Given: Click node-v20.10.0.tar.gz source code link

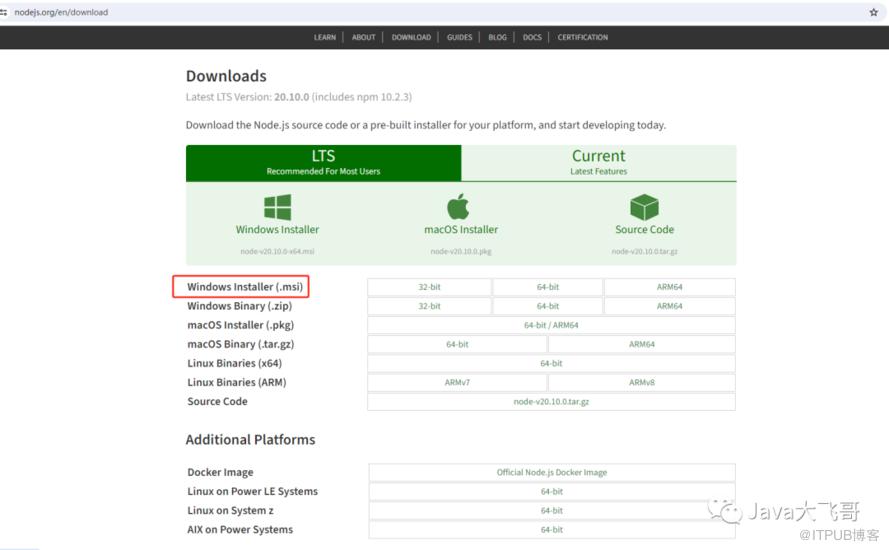Looking at the screenshot, I should pyautogui.click(x=551, y=401).
